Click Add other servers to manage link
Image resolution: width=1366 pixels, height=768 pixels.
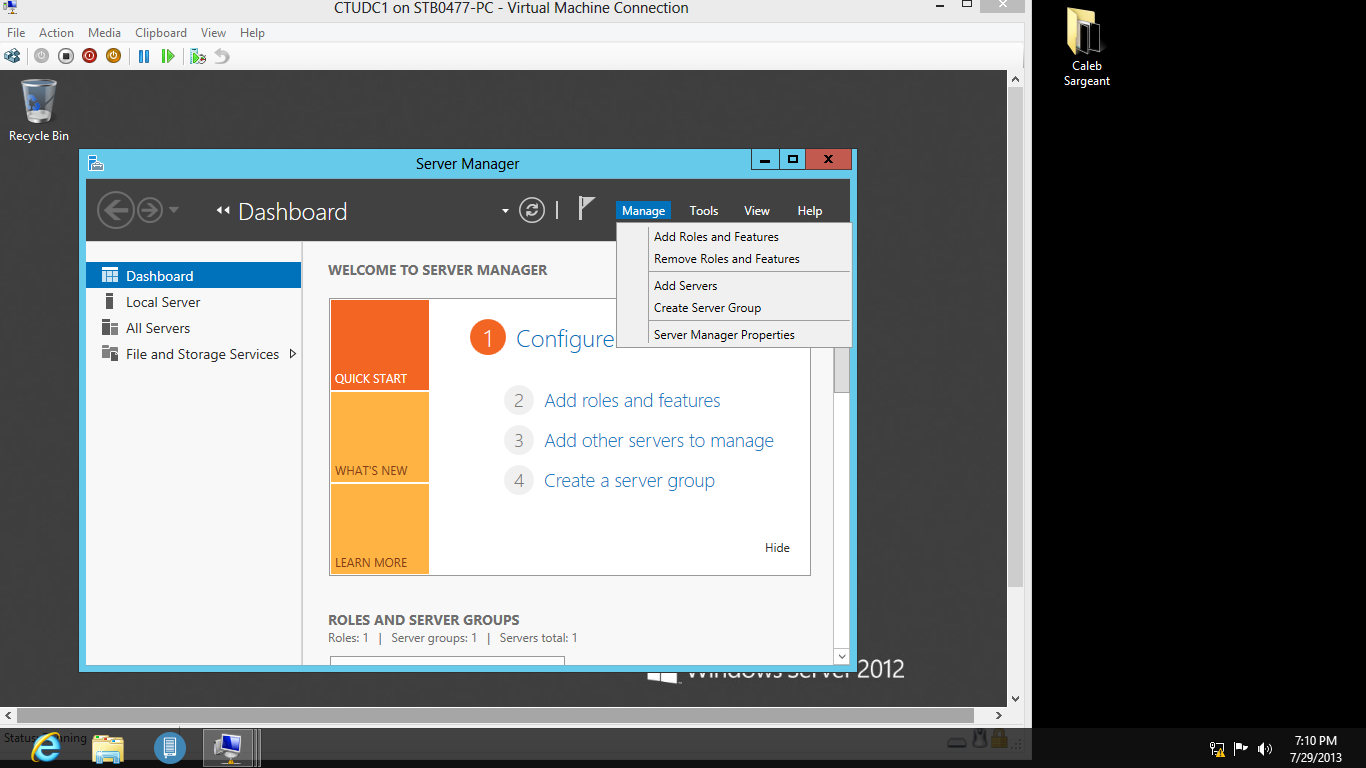coord(659,441)
